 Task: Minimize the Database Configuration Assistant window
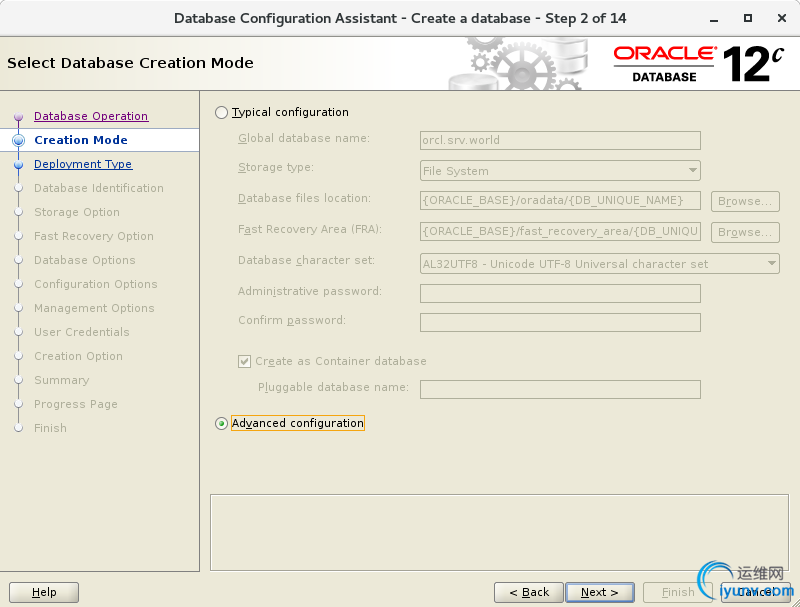(714, 19)
